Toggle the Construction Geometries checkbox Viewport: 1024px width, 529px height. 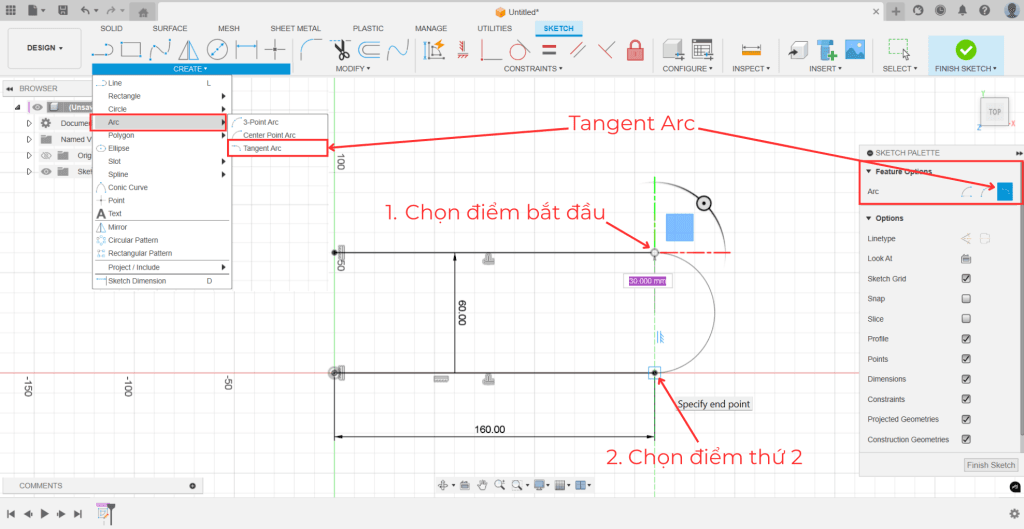[966, 439]
